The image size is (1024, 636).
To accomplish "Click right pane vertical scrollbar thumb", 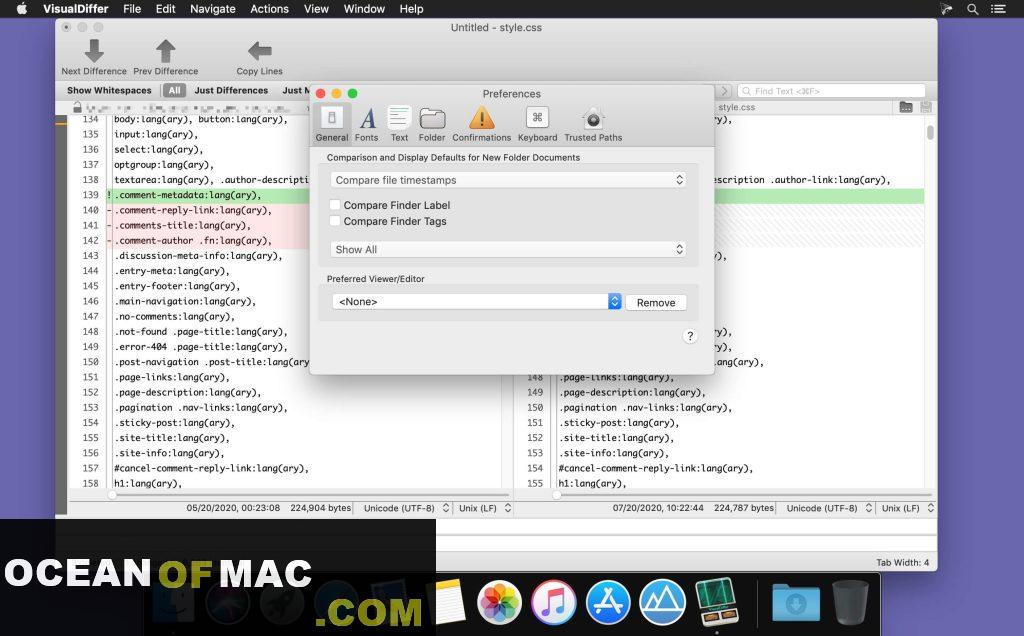I will coord(930,133).
